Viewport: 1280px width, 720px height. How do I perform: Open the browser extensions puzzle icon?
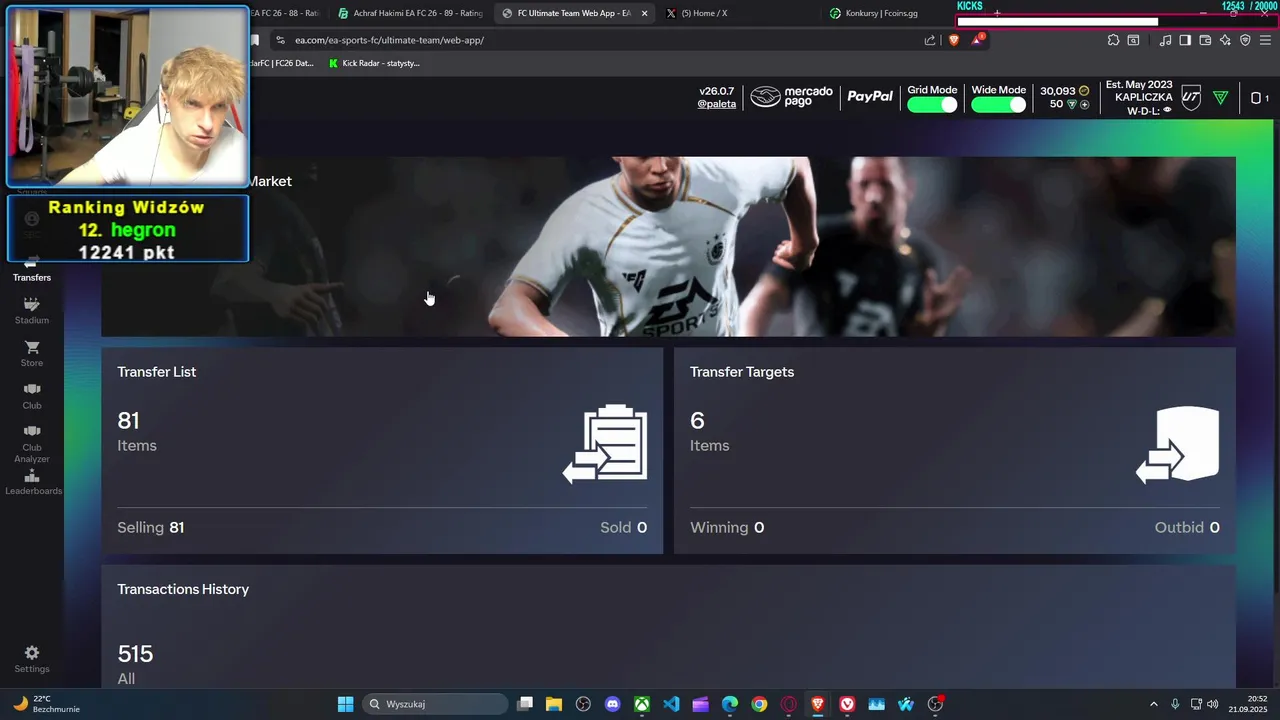point(1113,40)
